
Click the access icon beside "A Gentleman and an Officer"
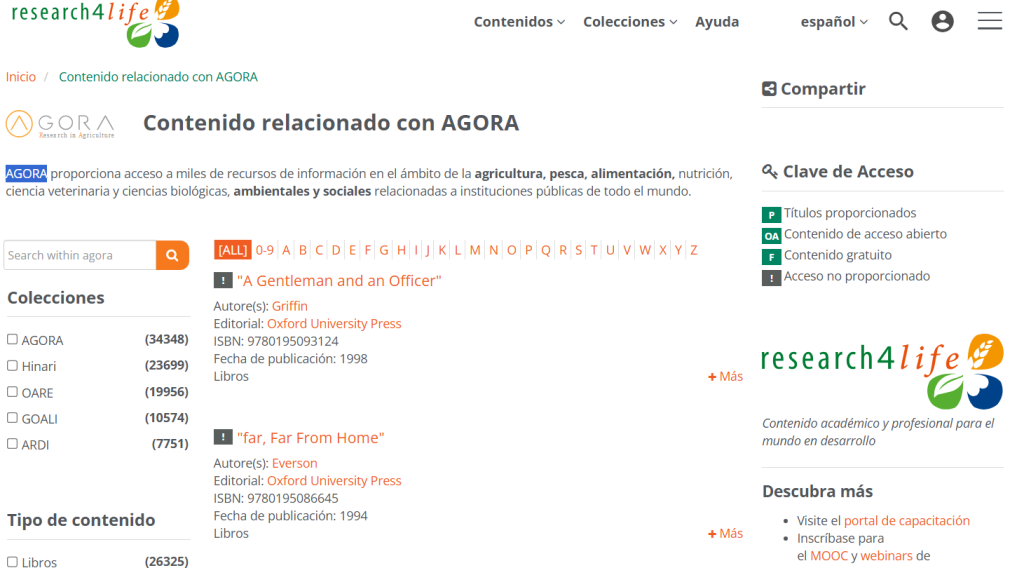[x=223, y=281]
